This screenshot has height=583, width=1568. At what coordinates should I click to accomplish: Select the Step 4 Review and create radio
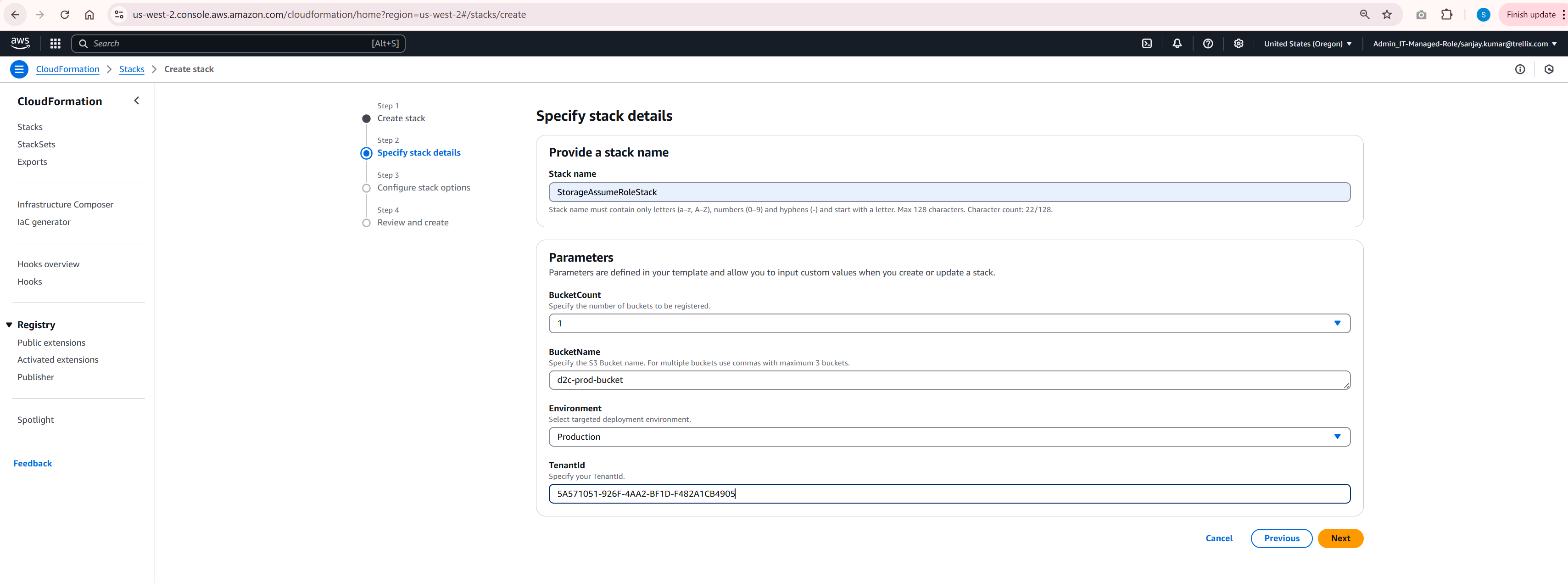[x=367, y=223]
